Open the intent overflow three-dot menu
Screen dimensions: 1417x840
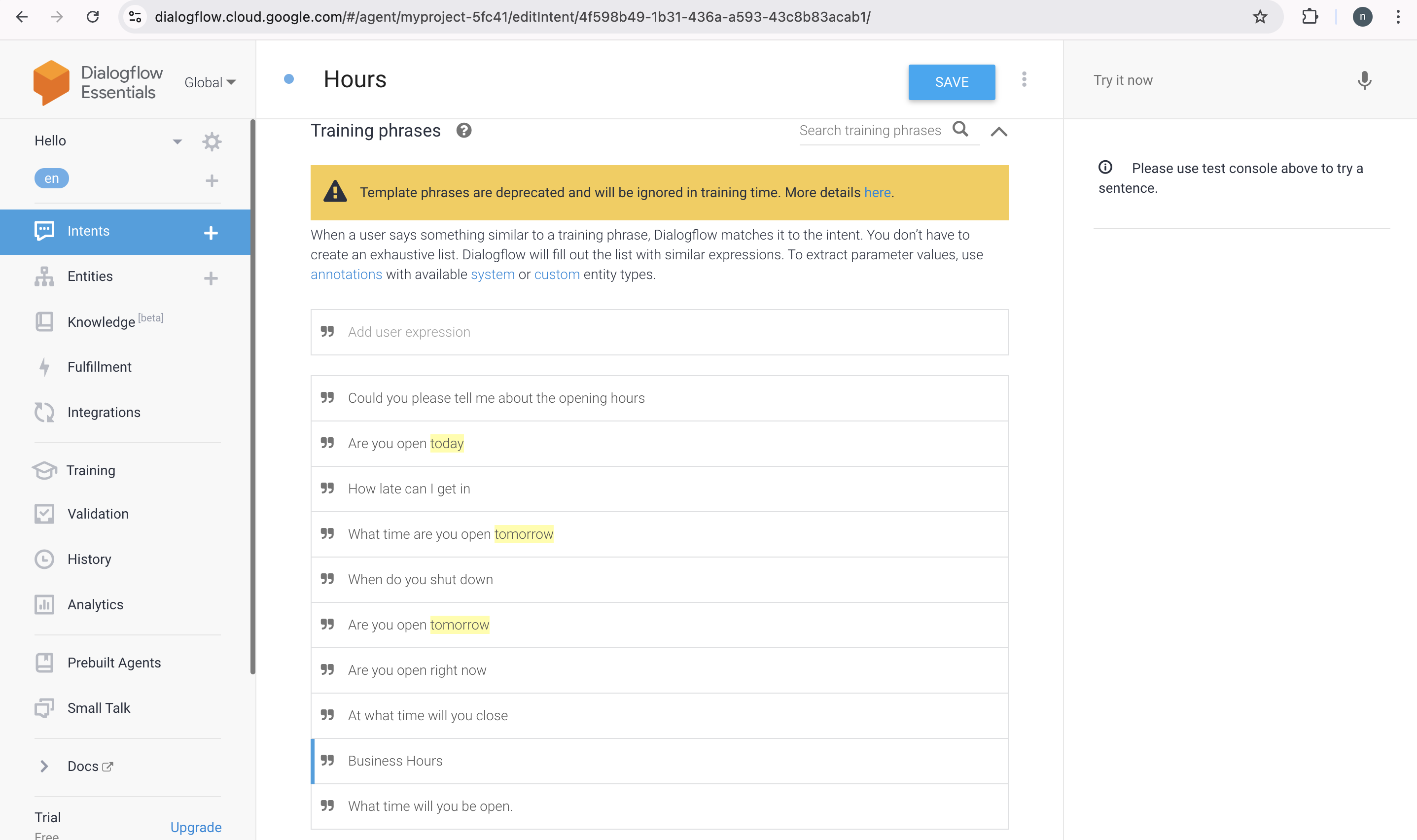(x=1024, y=80)
